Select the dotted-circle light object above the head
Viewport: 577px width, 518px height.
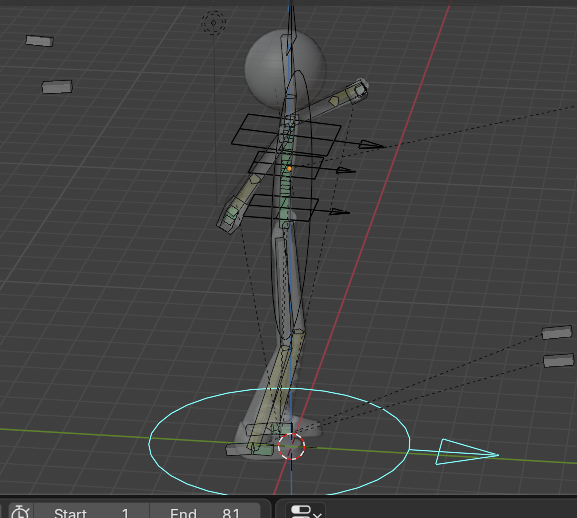click(213, 23)
